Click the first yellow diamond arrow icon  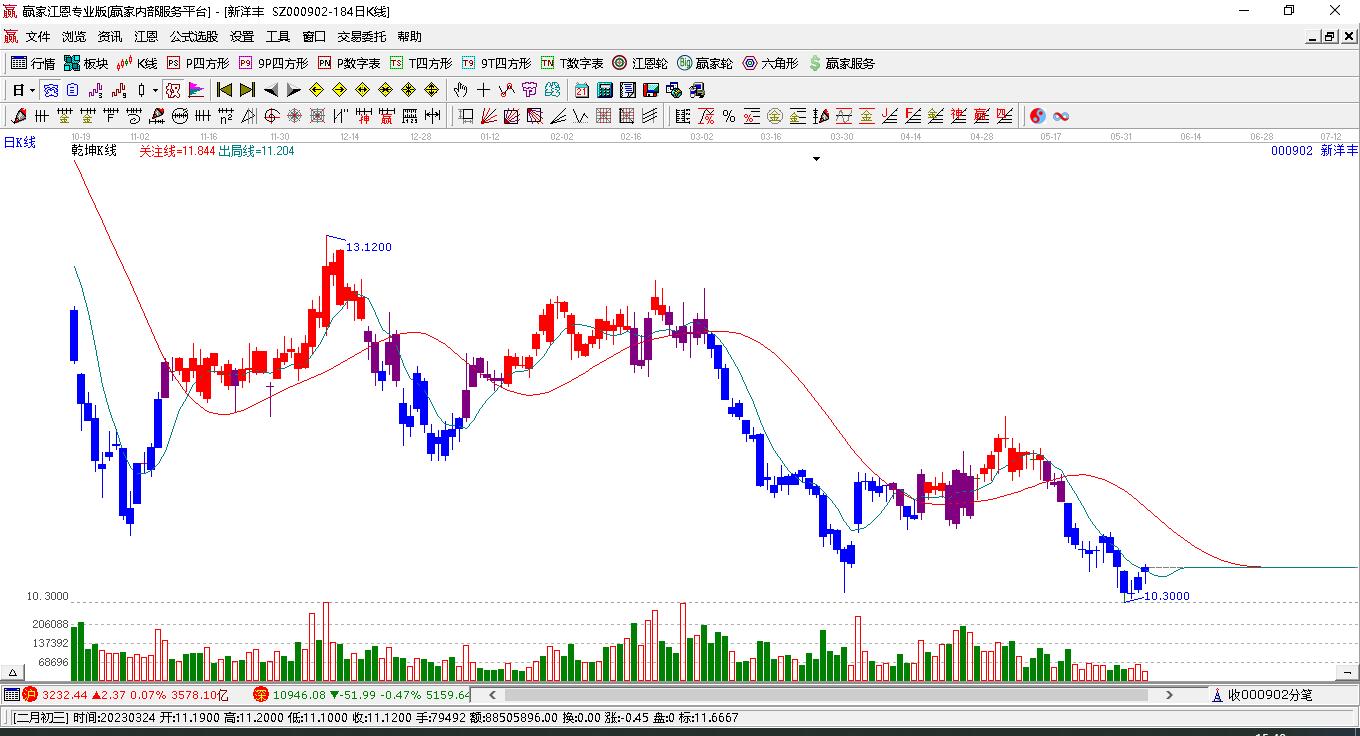(316, 90)
